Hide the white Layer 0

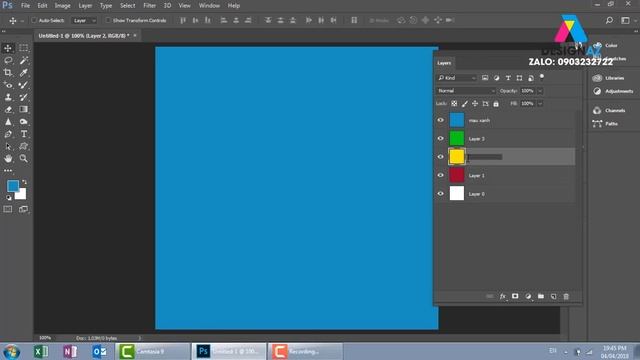[x=440, y=193]
